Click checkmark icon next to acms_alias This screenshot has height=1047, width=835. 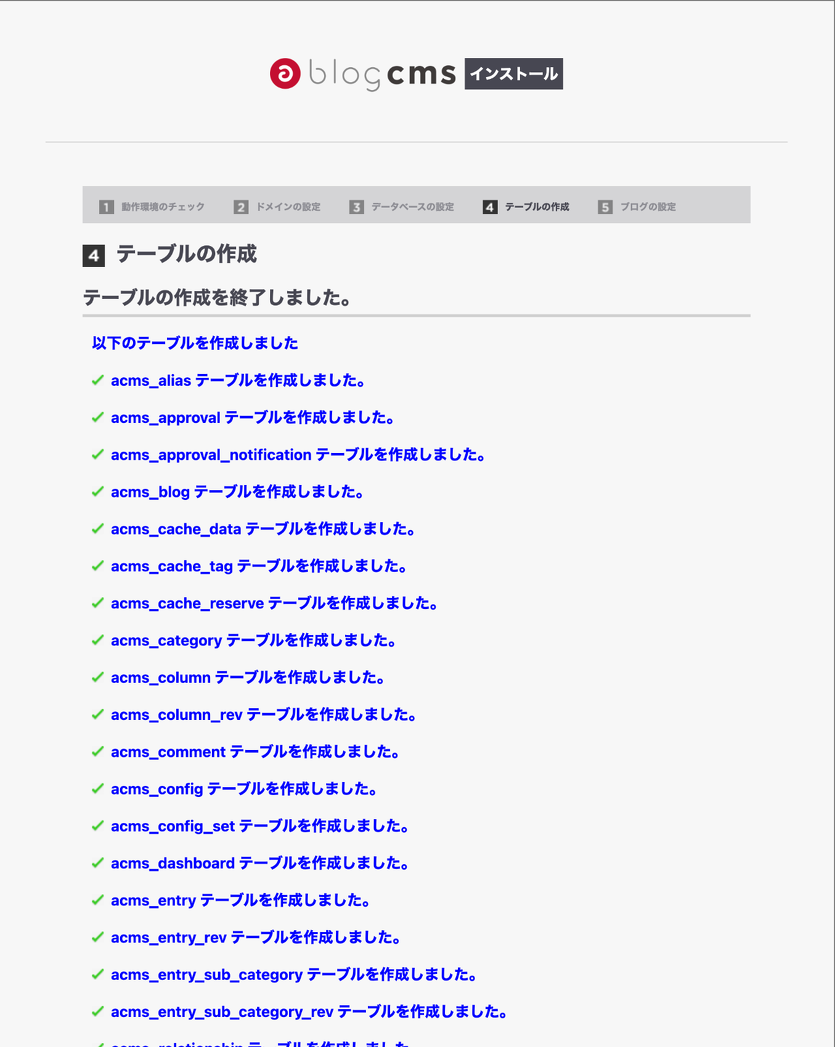pos(98,380)
